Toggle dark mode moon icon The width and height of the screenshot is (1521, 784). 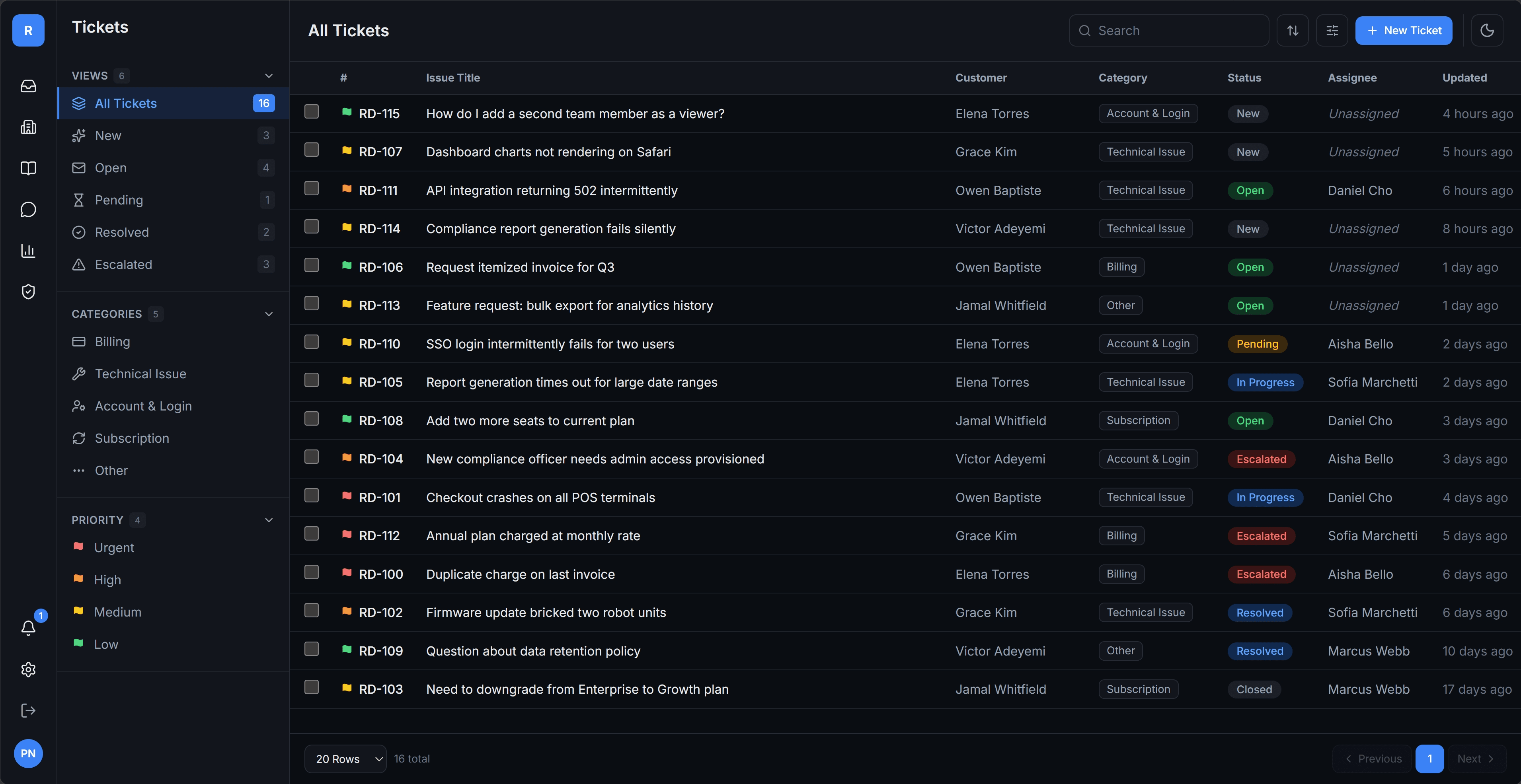(1487, 31)
